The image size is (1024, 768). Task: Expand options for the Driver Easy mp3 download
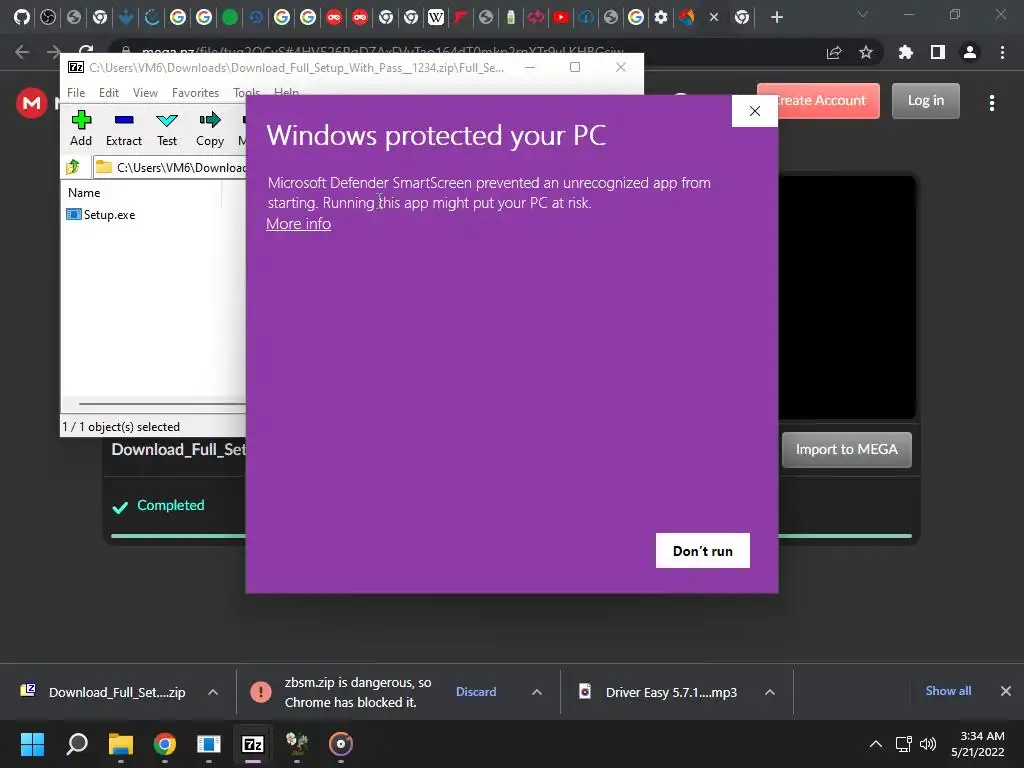point(770,692)
